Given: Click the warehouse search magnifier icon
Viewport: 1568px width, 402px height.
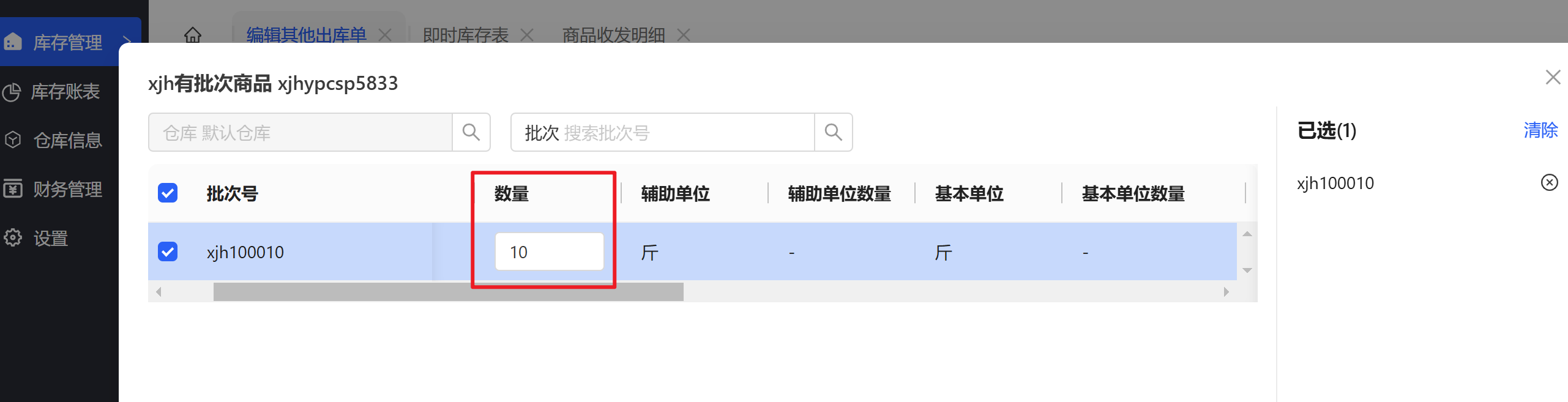Looking at the screenshot, I should pyautogui.click(x=471, y=132).
